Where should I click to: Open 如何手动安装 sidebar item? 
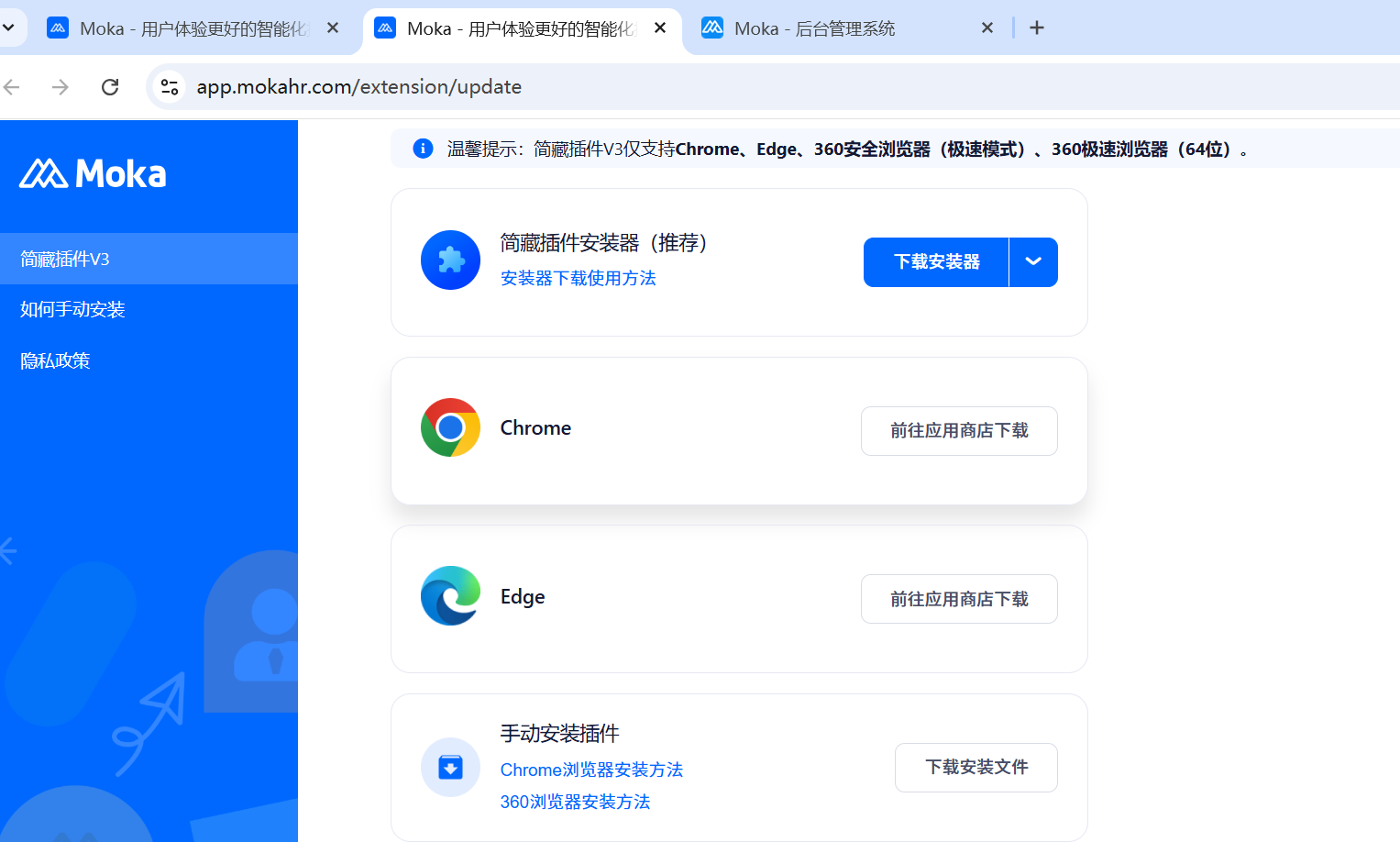point(149,309)
